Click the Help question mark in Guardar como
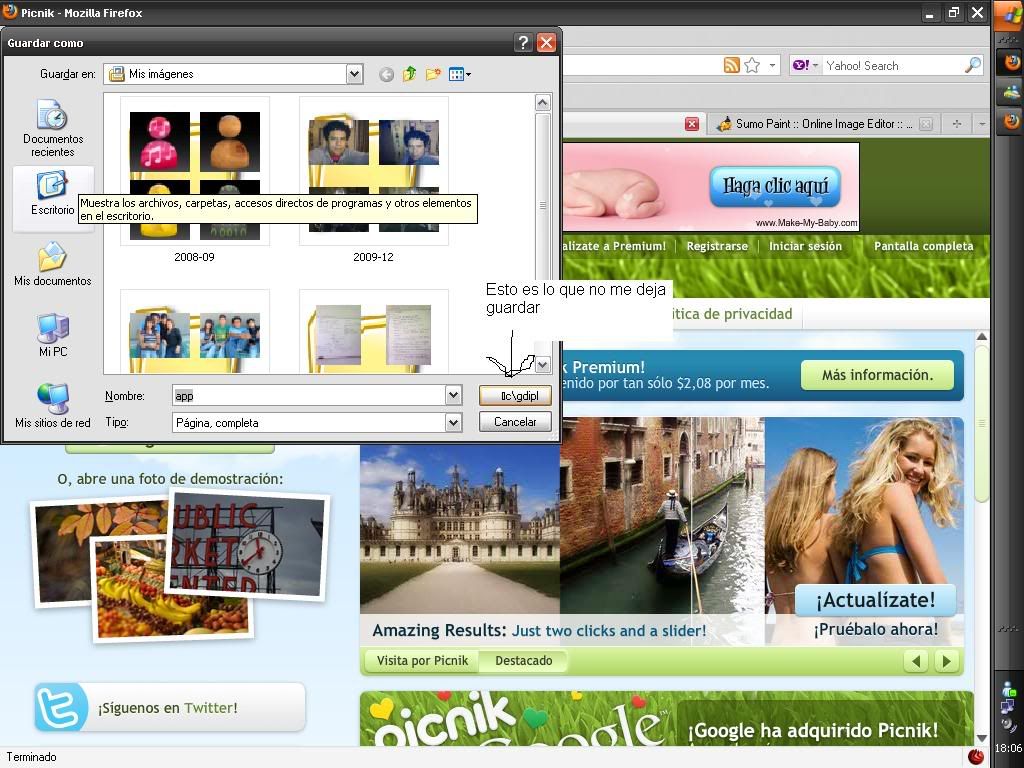The height and width of the screenshot is (768, 1024). coord(523,43)
